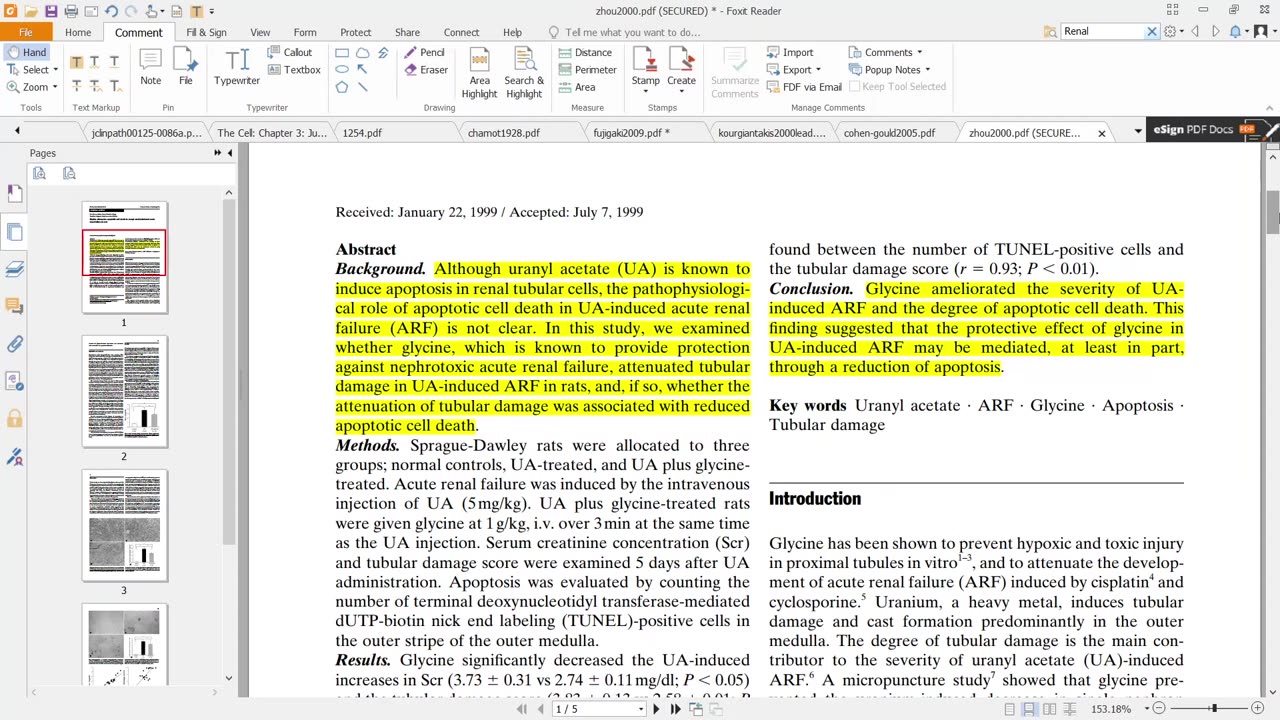Switch to the Fill & Sign tab

[x=206, y=32]
